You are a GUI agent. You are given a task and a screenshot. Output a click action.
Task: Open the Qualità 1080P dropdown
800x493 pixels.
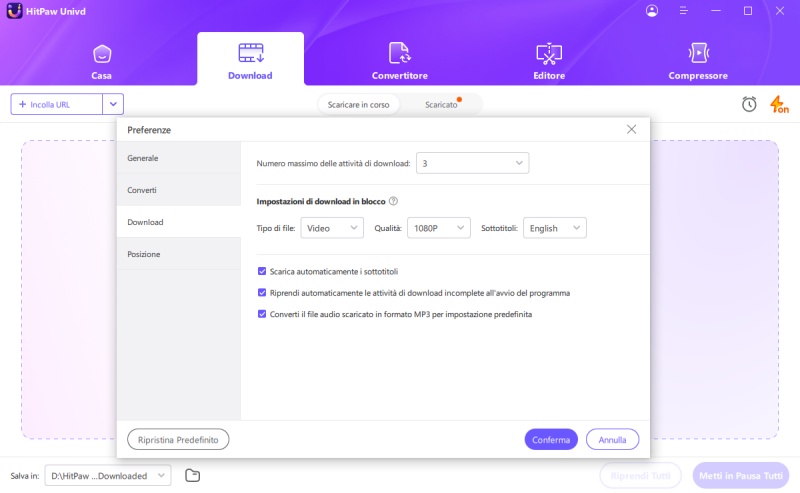point(439,228)
